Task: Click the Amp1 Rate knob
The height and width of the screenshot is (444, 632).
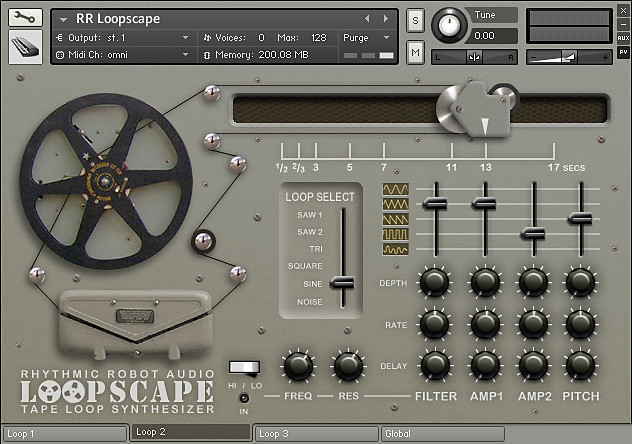Action: (x=485, y=324)
